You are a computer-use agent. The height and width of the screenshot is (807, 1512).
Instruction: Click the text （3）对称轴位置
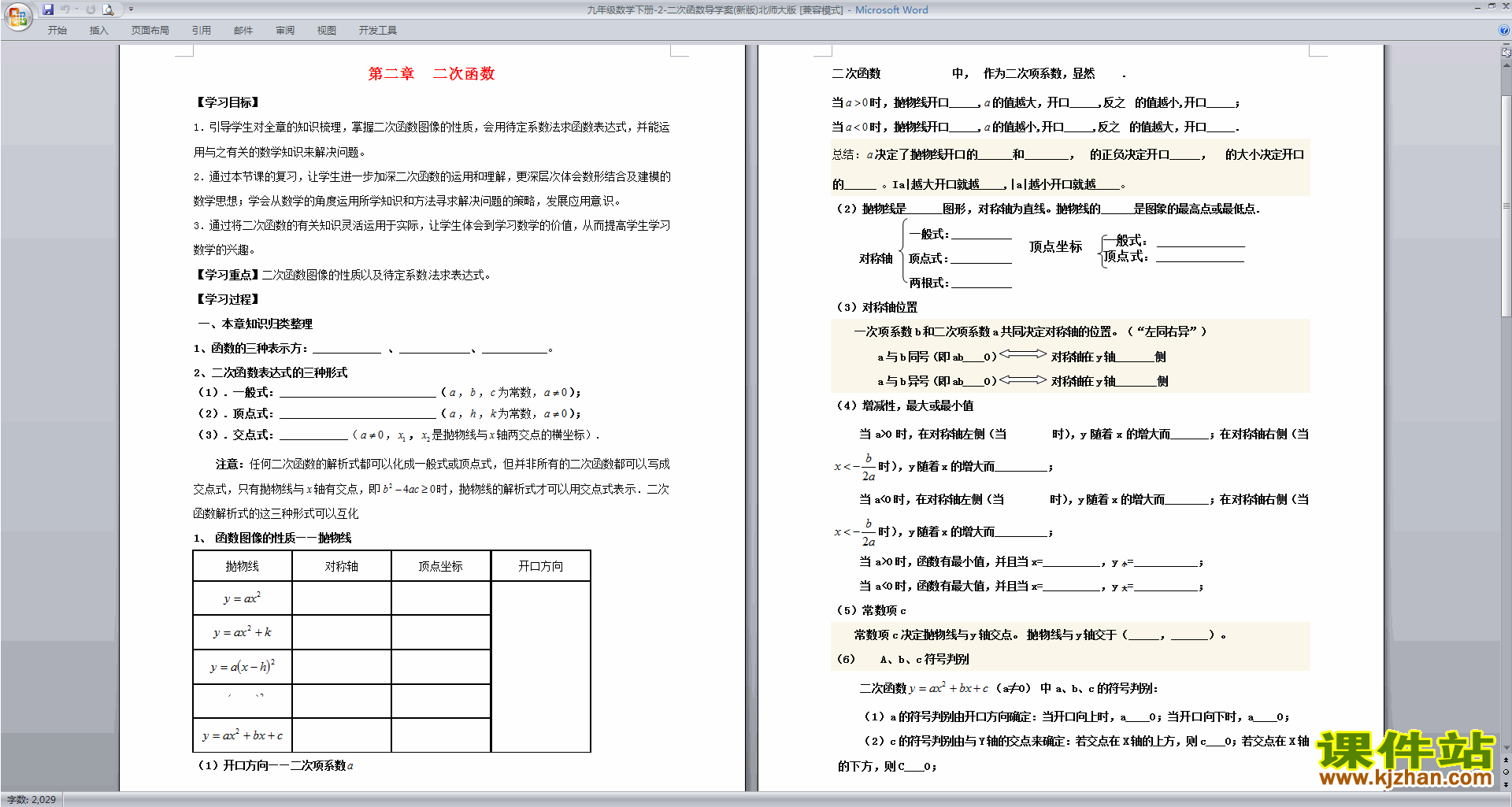point(877,307)
